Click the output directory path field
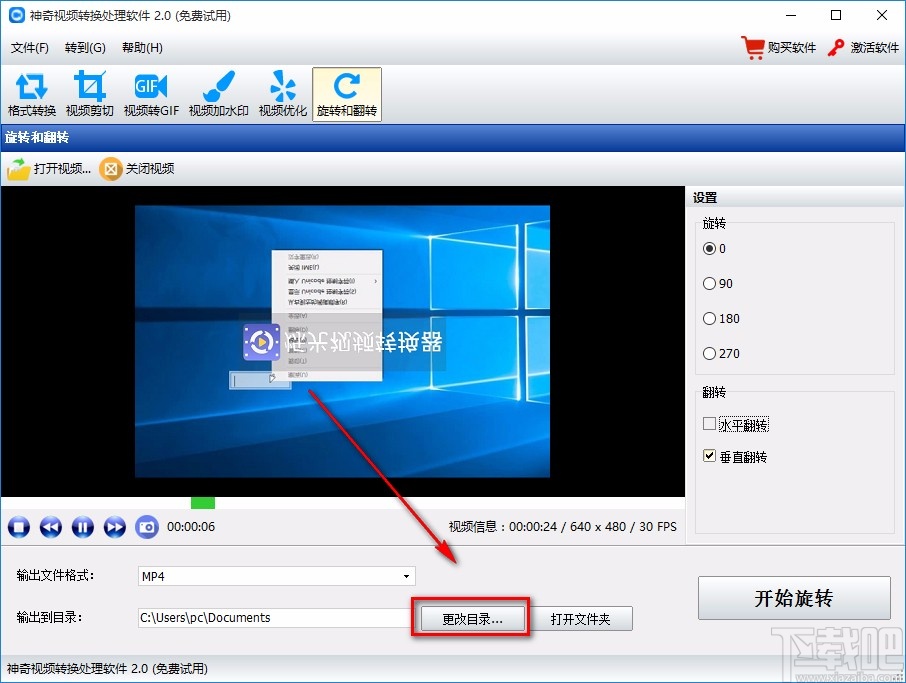This screenshot has width=906, height=683. (x=274, y=618)
